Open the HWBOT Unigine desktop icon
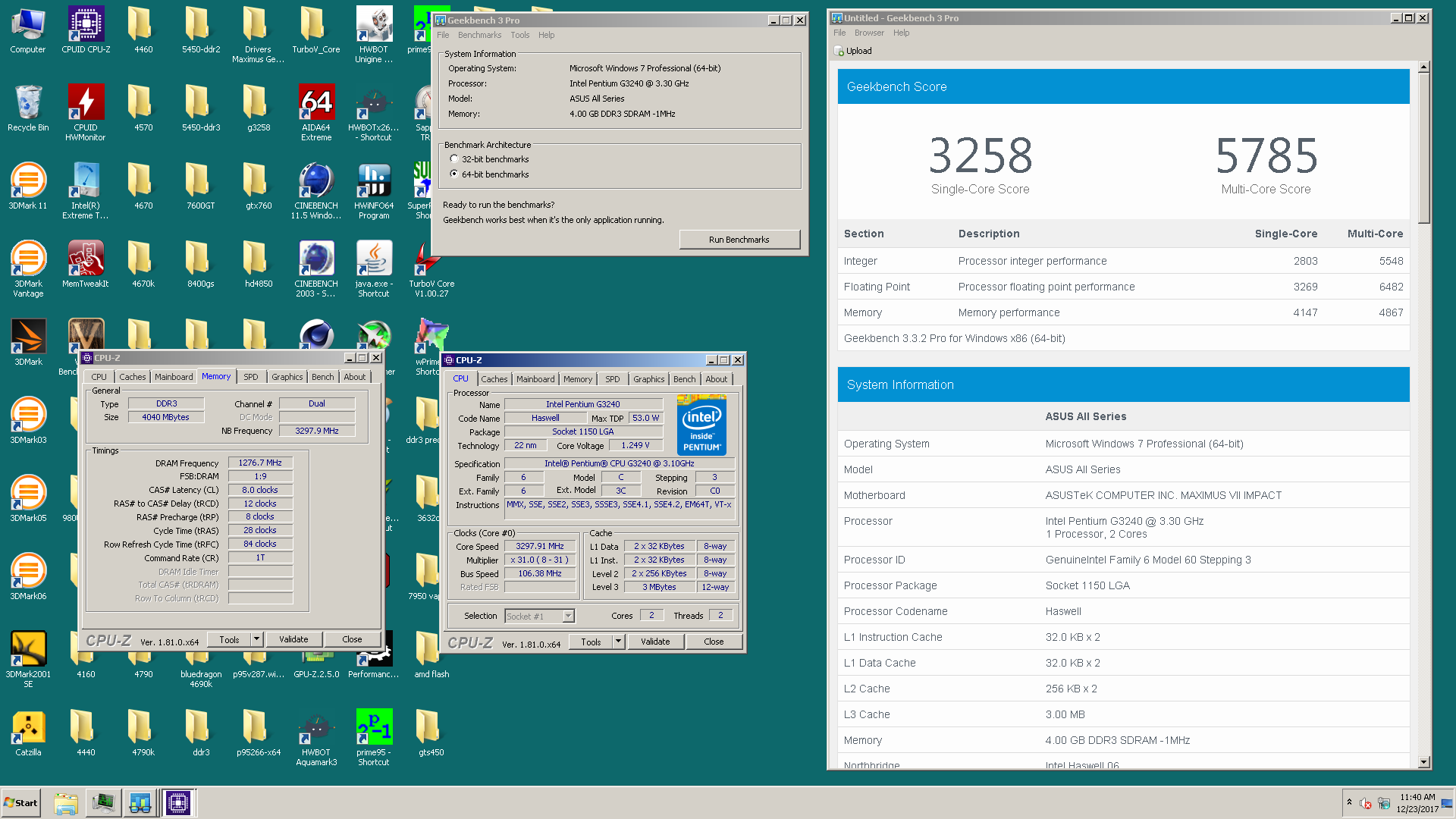The width and height of the screenshot is (1456, 819). (374, 35)
